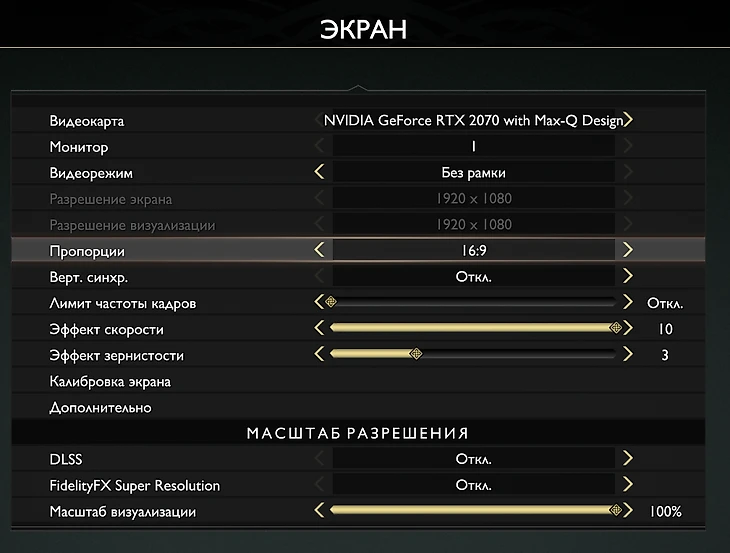Increase Лимит частоты кадров with right arrow

628,302
